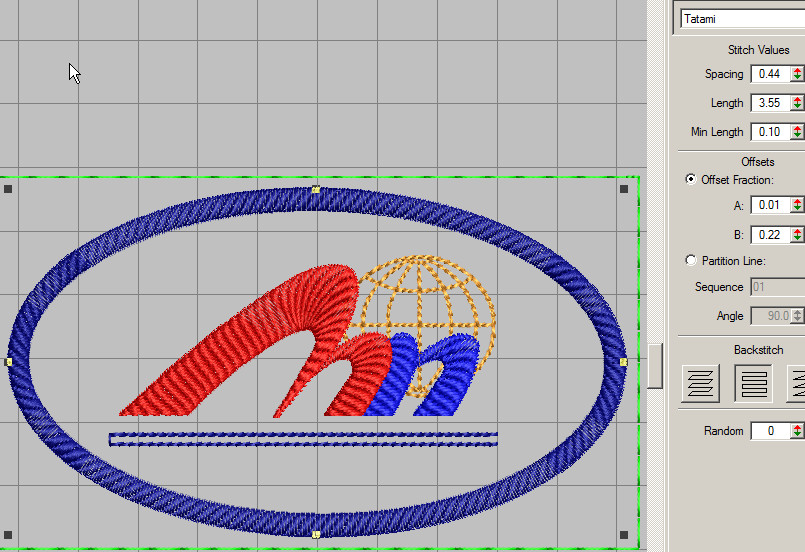Image resolution: width=805 pixels, height=552 pixels.
Task: Click the top-right black selection handle
Action: pyautogui.click(x=624, y=189)
